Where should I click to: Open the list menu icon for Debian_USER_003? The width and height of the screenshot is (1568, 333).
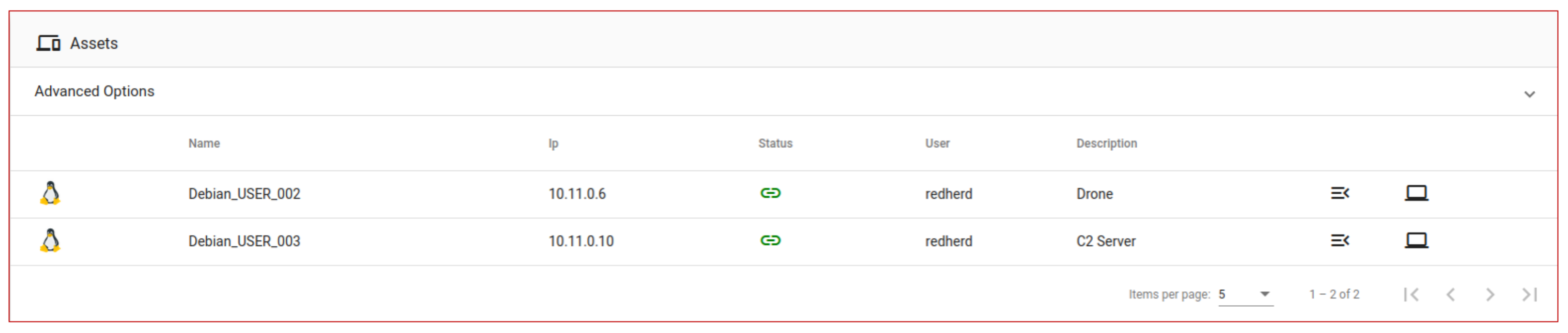(x=1339, y=241)
